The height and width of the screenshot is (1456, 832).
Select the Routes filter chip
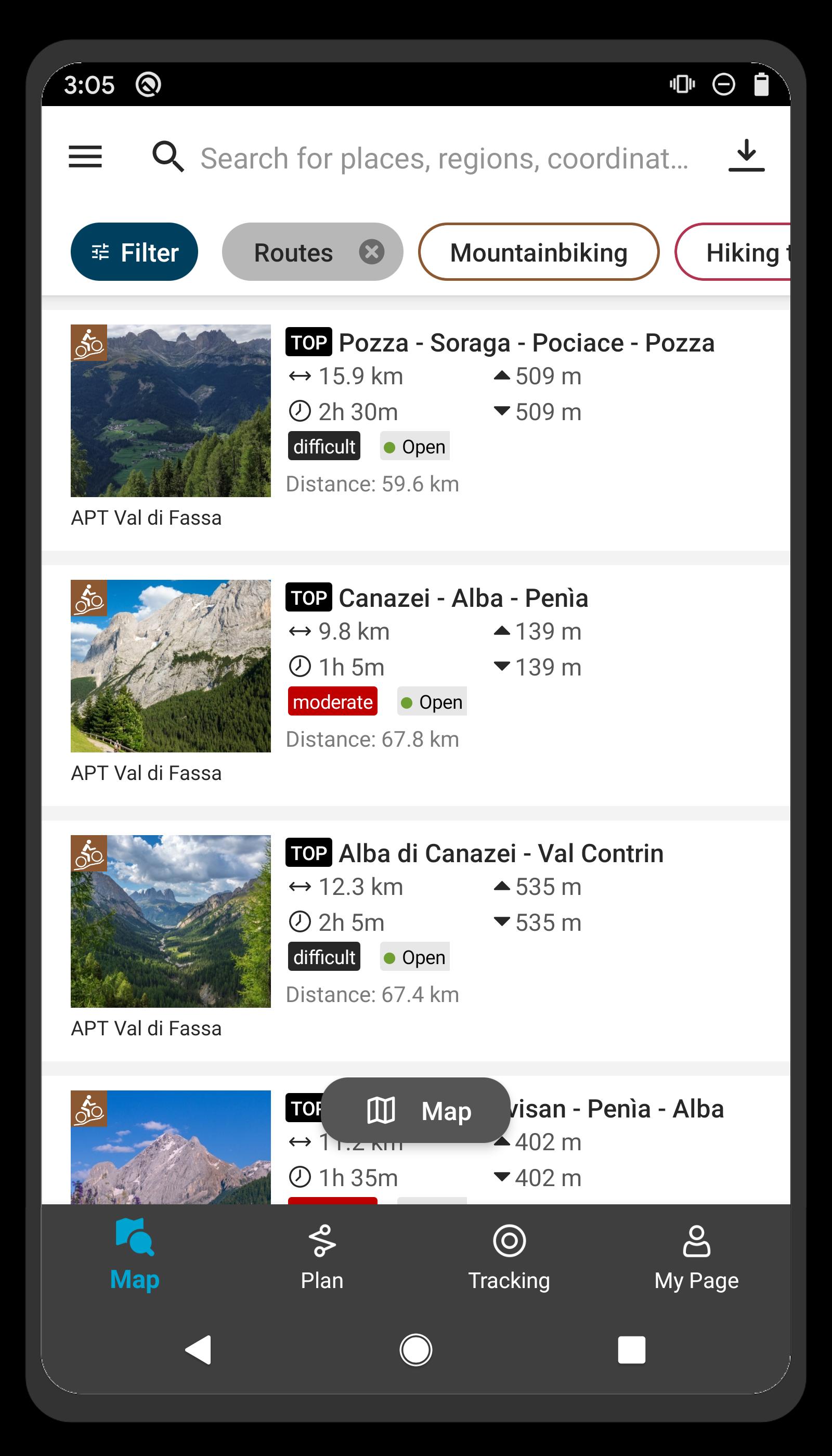pyautogui.click(x=293, y=252)
